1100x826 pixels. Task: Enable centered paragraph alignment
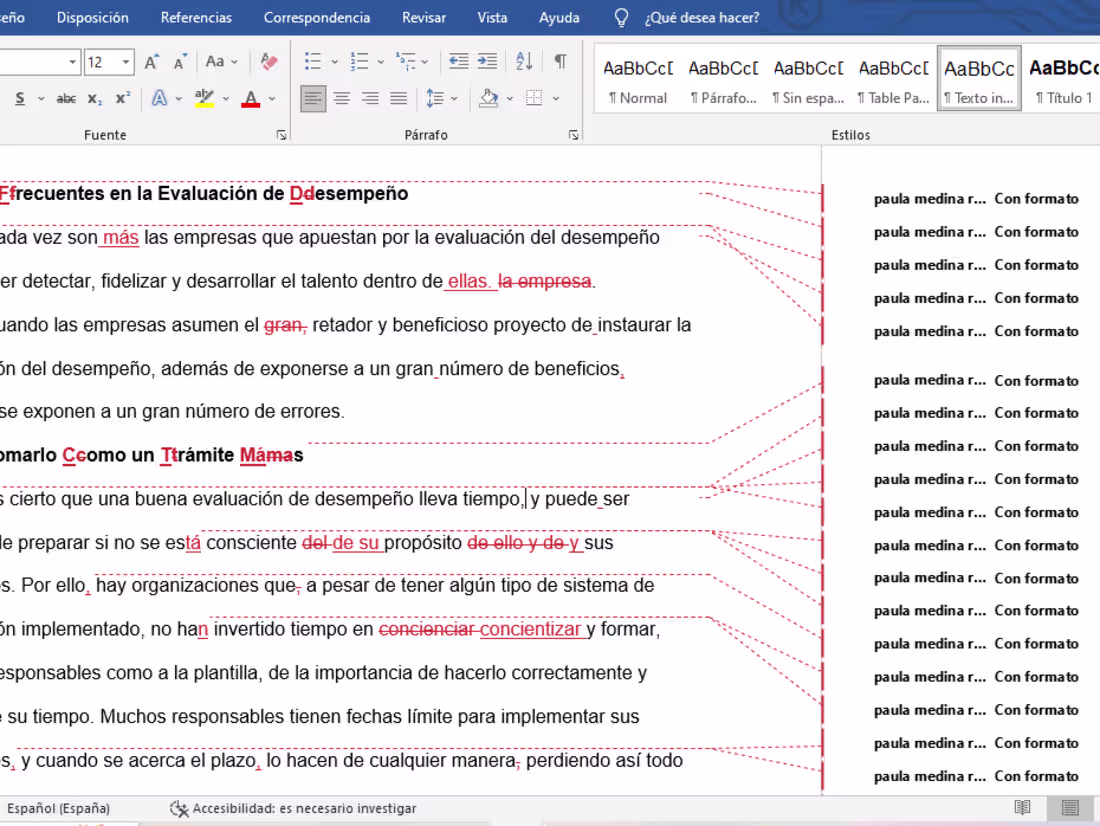pos(341,98)
